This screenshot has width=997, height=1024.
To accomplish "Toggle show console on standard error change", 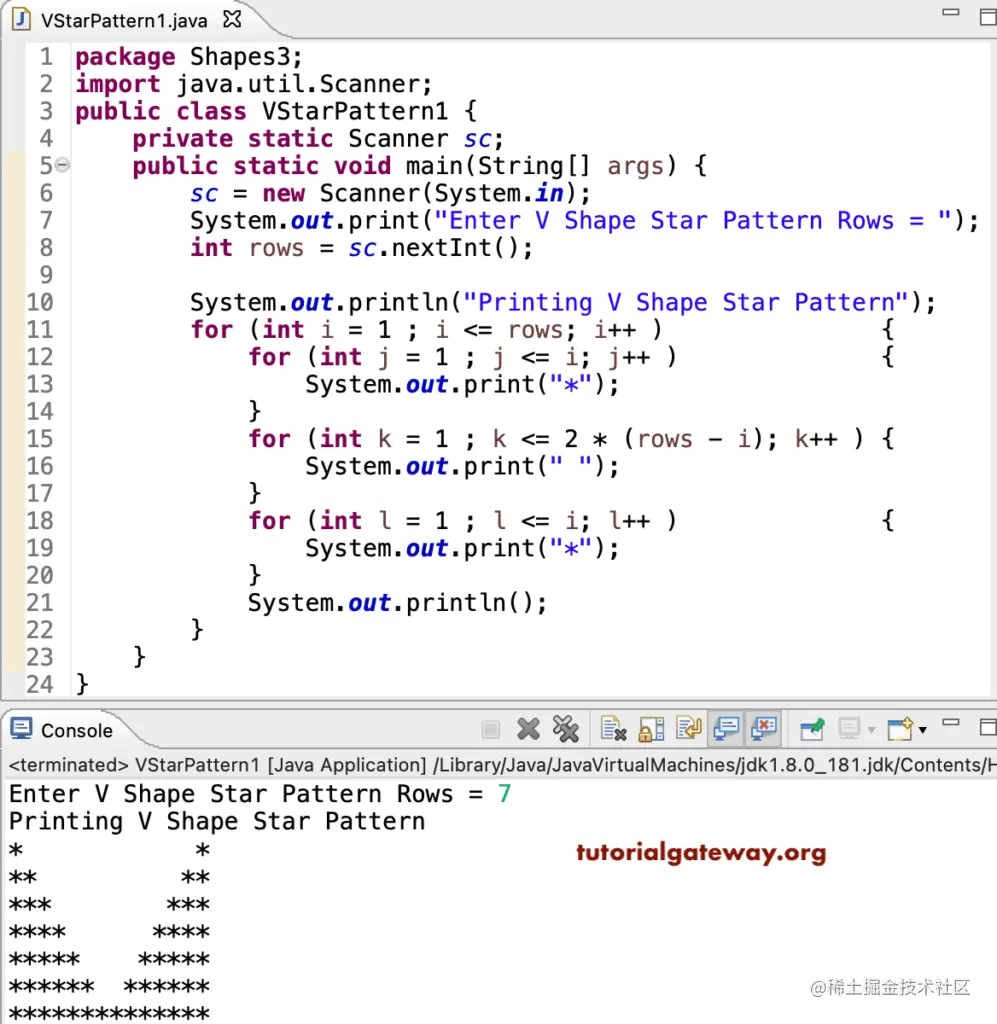I will tap(763, 728).
